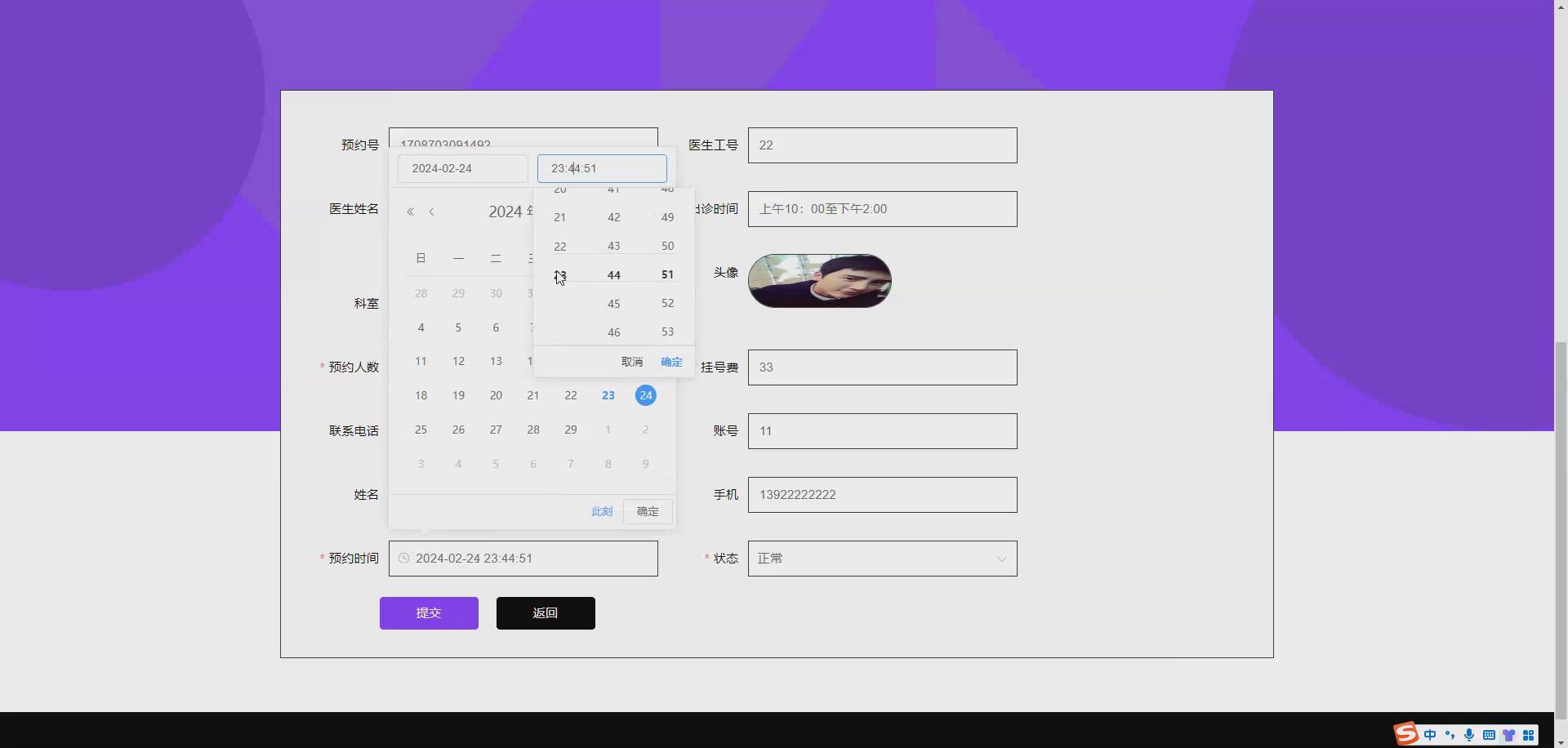Viewport: 1568px width, 748px height.
Task: Click 手机 field with 13922222222
Action: point(883,495)
